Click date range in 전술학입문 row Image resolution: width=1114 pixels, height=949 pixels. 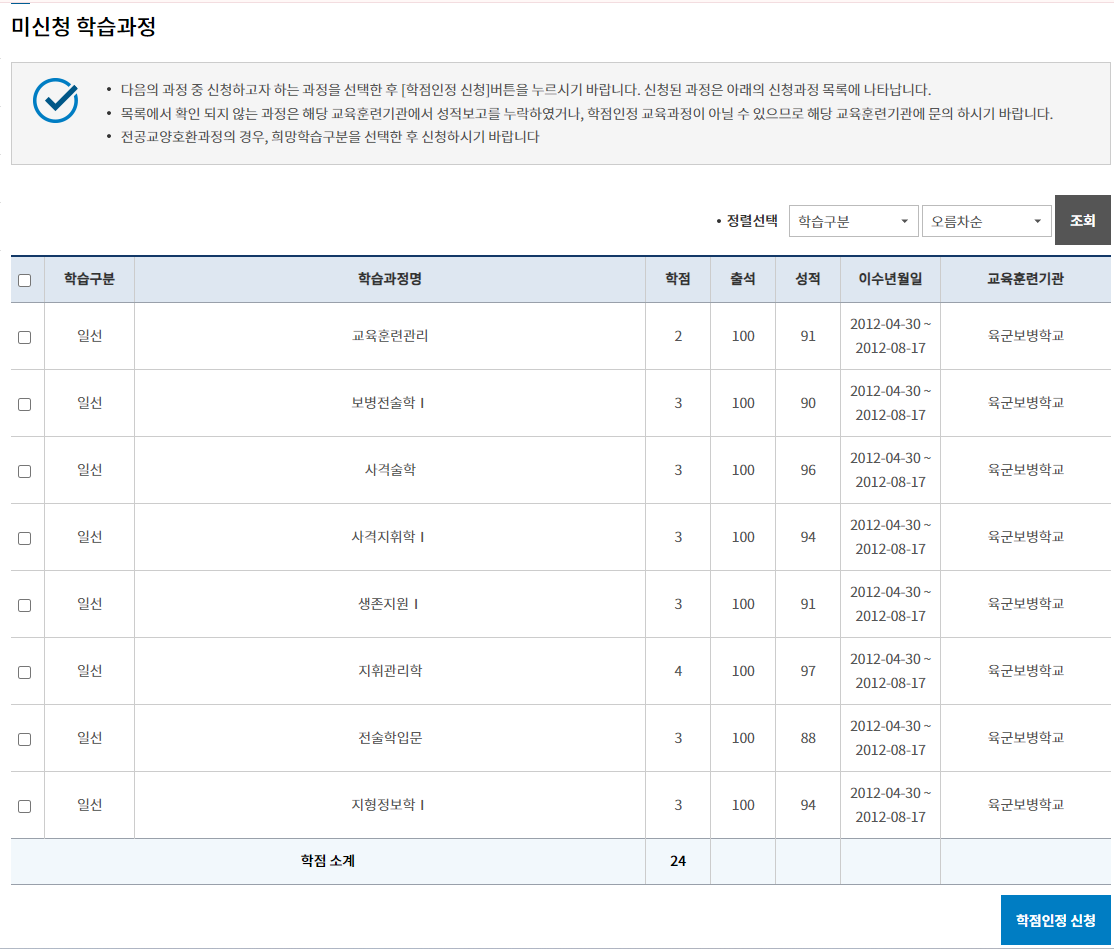890,738
